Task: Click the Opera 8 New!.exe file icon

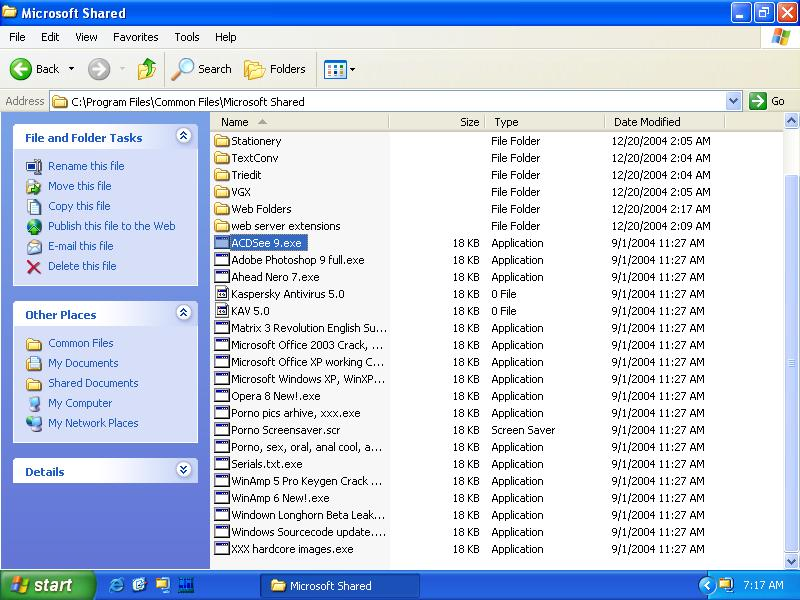Action: tap(221, 396)
